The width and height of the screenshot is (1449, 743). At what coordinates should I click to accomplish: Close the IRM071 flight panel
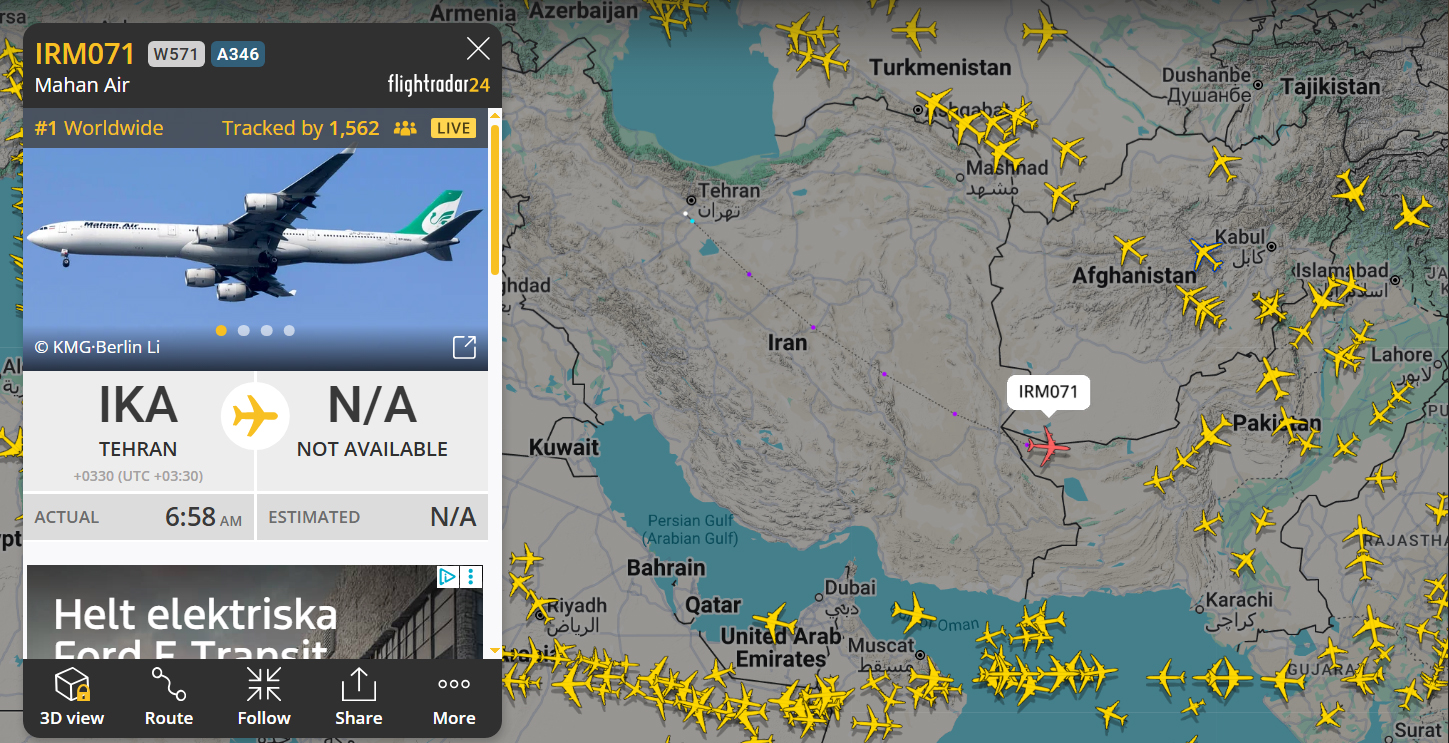(478, 49)
